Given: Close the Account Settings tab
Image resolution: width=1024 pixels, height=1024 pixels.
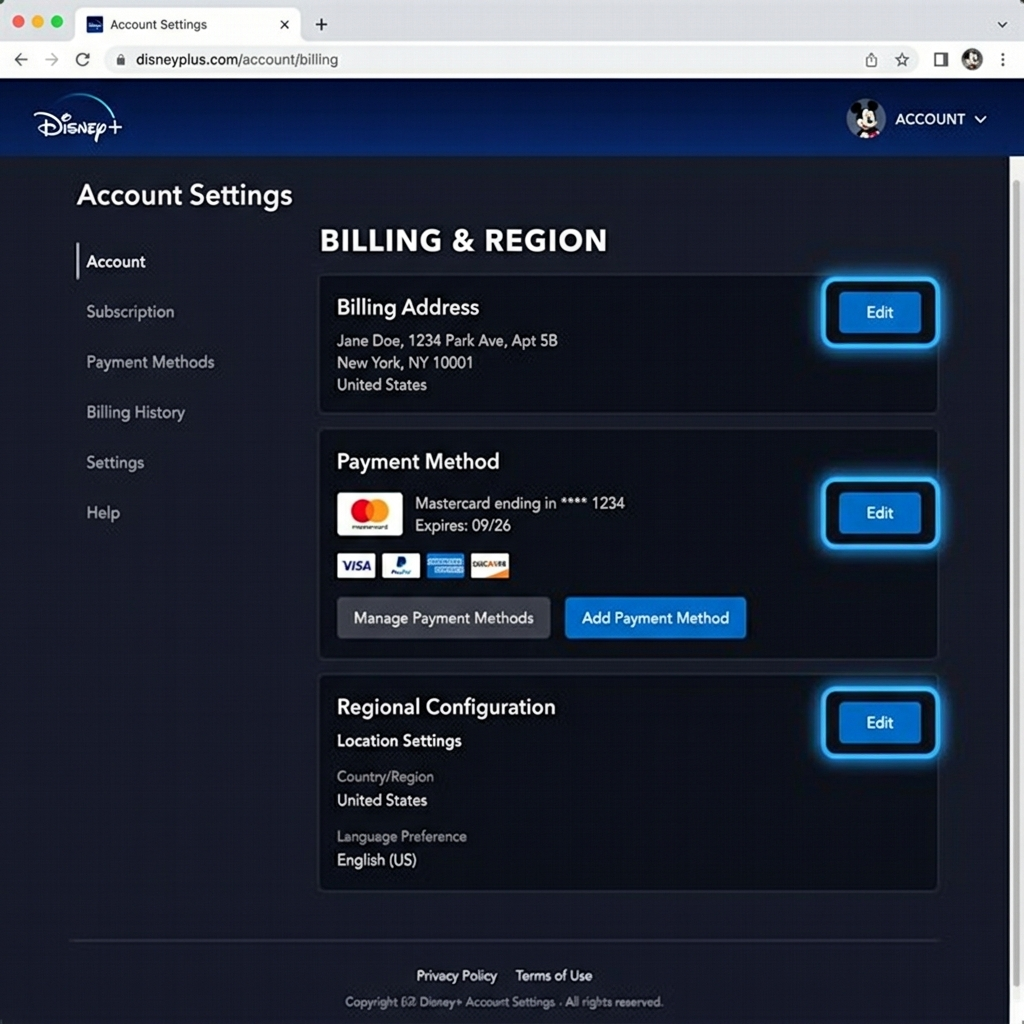Looking at the screenshot, I should 284,24.
